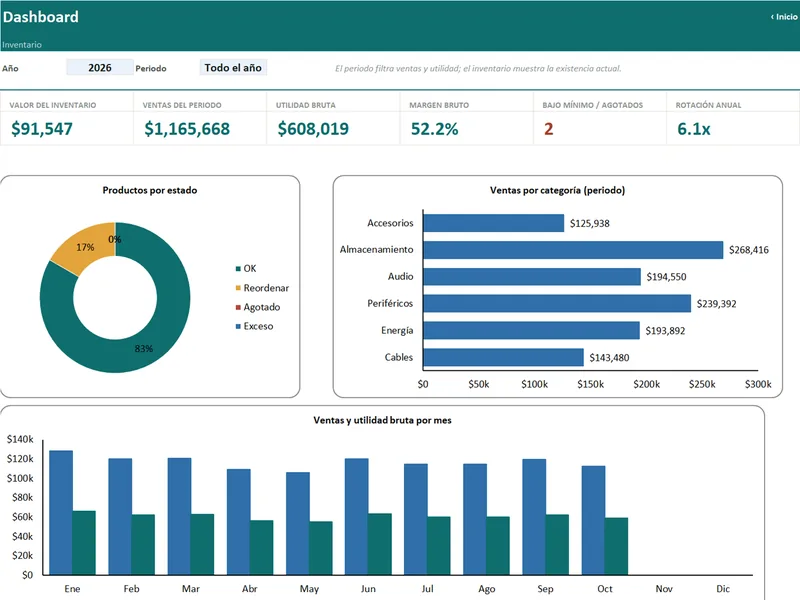Viewport: 800px width, 600px height.
Task: Click the Almacenamiento bar
Action: pos(573,250)
